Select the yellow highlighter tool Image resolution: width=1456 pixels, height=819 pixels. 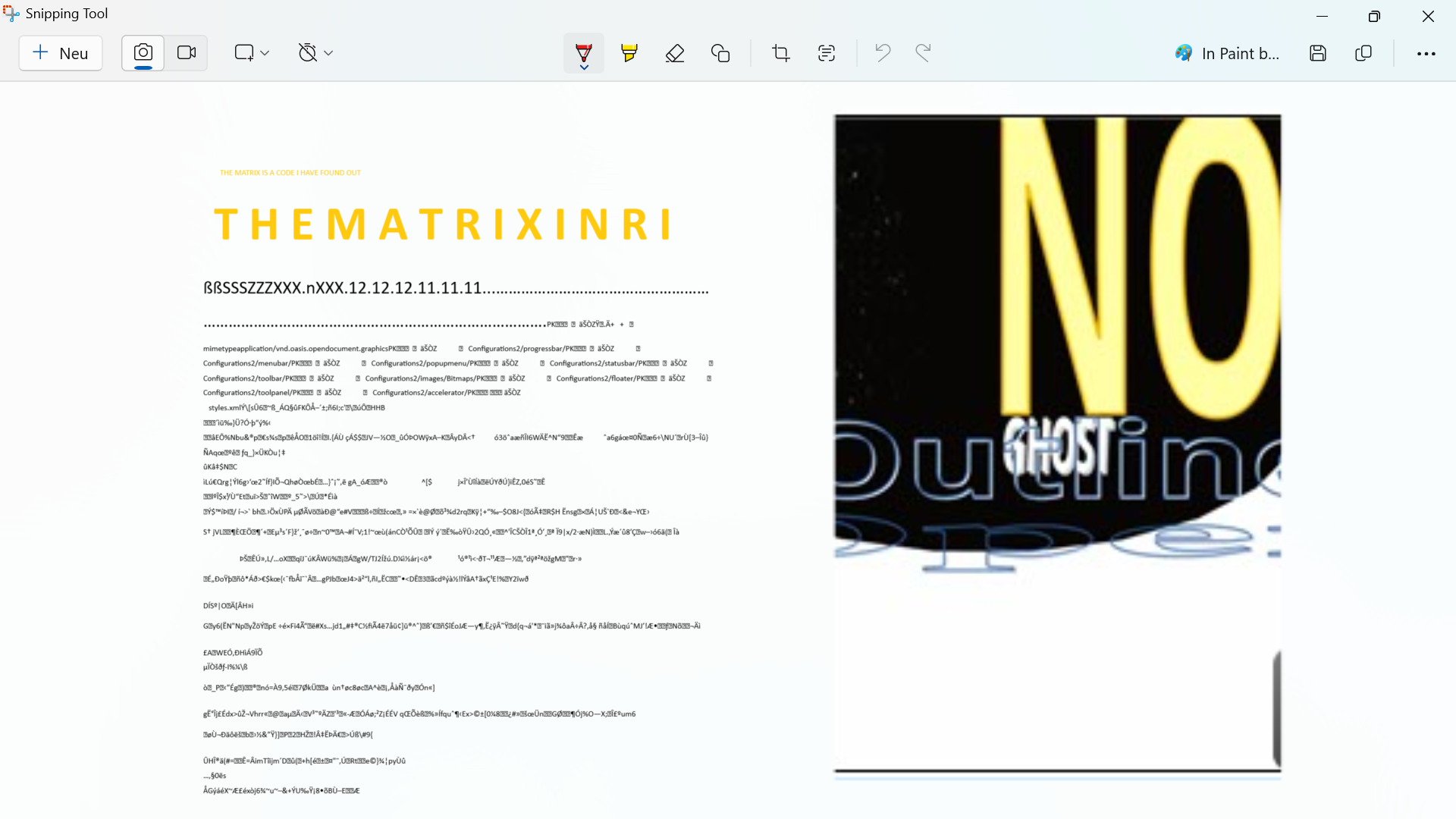[629, 53]
